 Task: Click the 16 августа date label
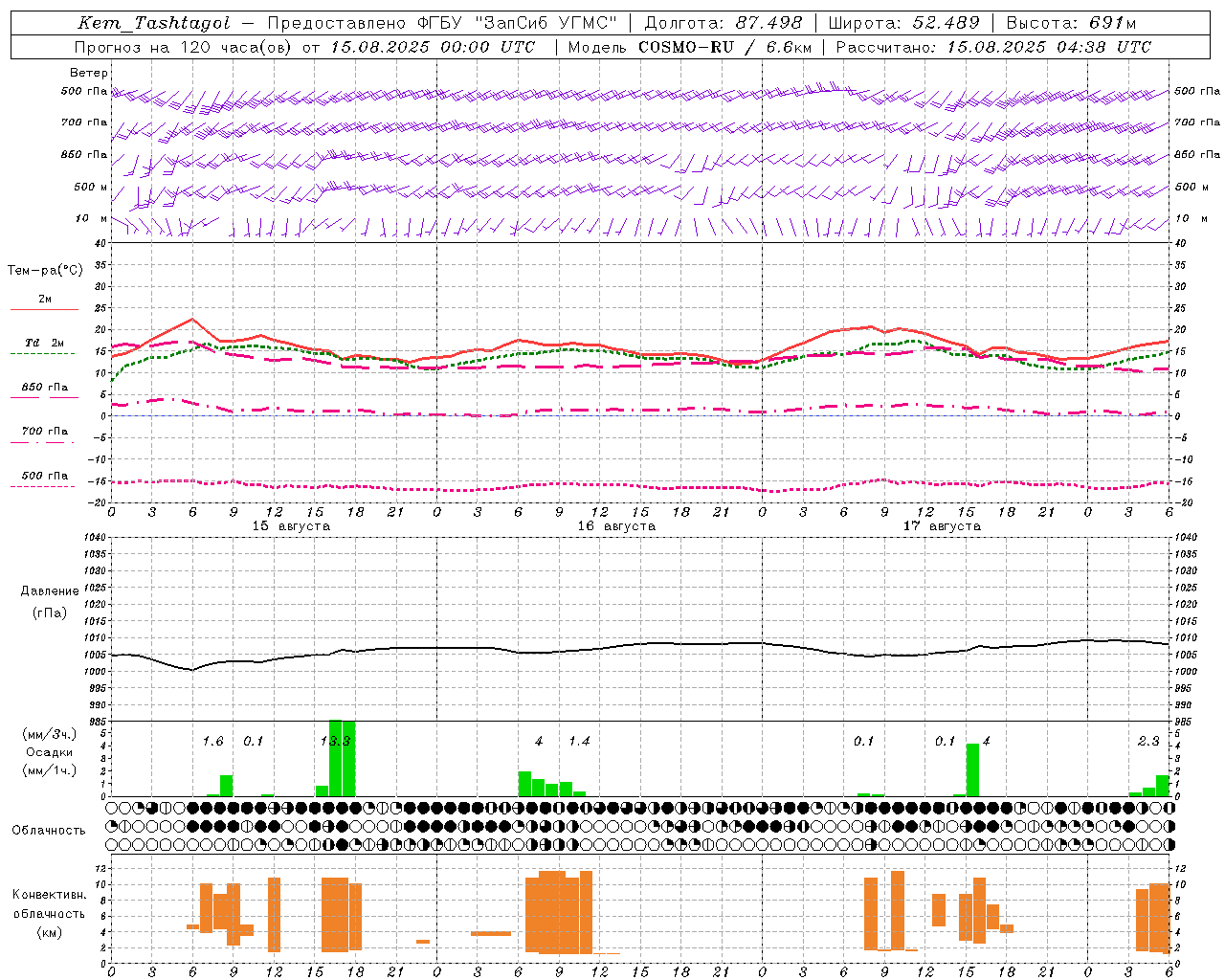coord(616,526)
